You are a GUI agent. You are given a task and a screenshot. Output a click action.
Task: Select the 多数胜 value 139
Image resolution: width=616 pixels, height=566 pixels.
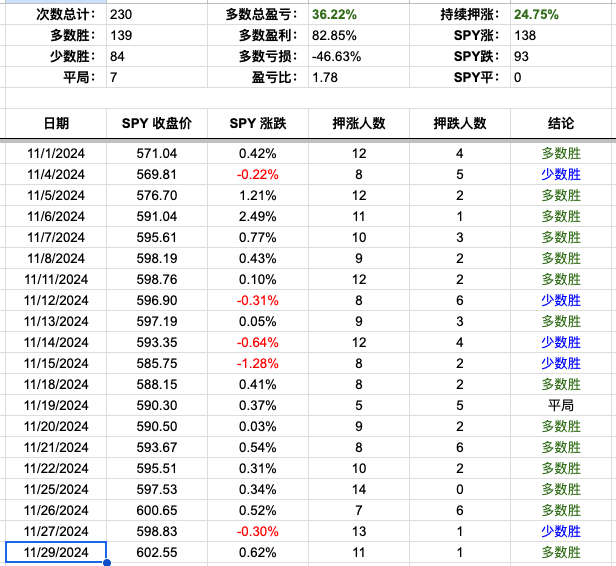121,35
